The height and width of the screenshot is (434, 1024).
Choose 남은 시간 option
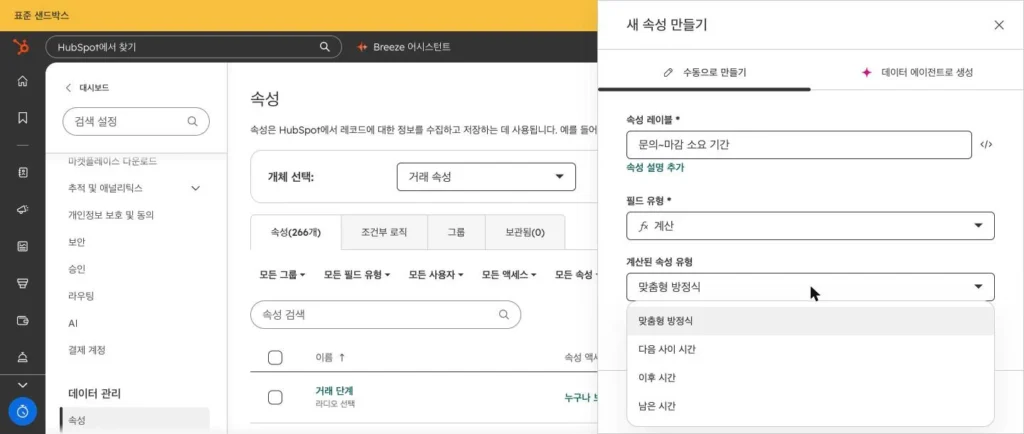(x=810, y=406)
